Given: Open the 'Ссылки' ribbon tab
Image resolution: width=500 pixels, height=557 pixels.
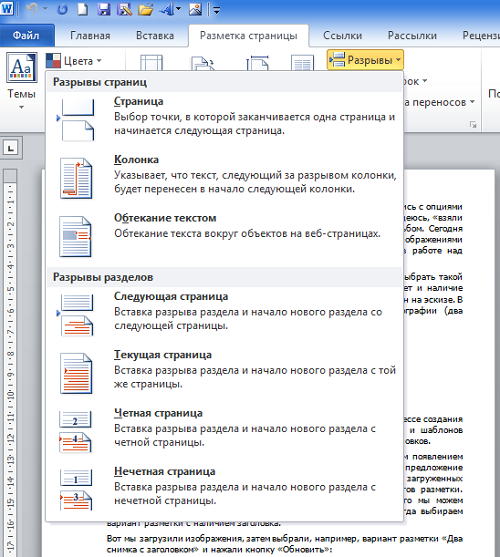Looking at the screenshot, I should pos(342,36).
